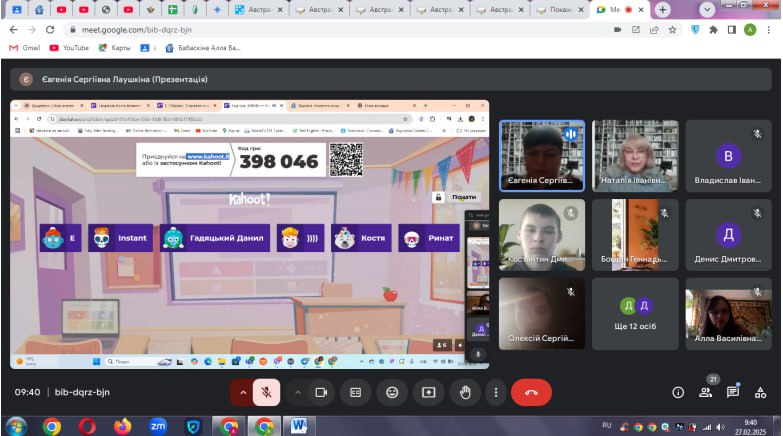This screenshot has width=783, height=436.
Task: Open YouTube bookmark
Action: coord(69,48)
